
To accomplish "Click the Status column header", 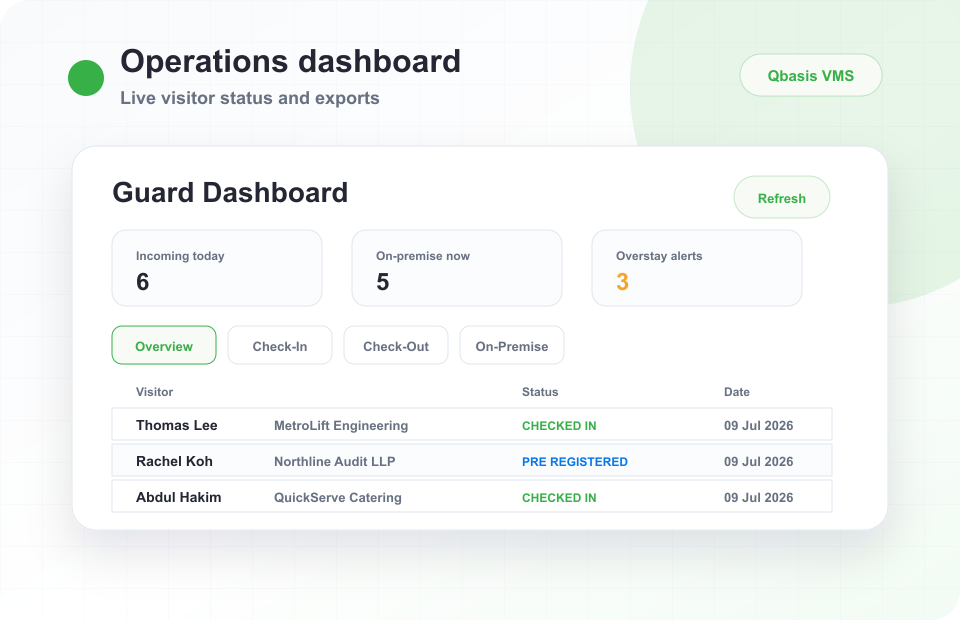I will pos(540,392).
